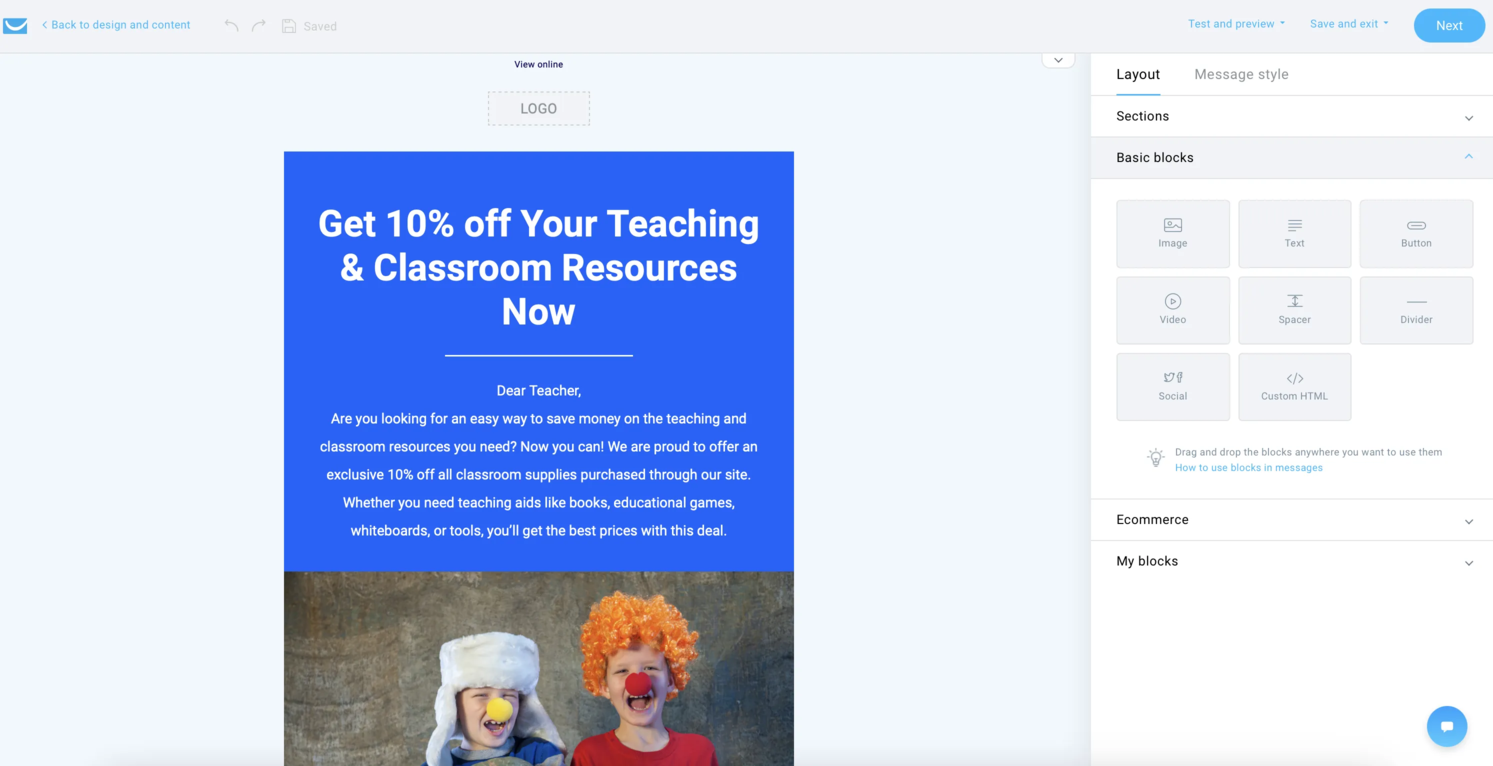The height and width of the screenshot is (766, 1493).
Task: Click the Next button
Action: click(1448, 26)
